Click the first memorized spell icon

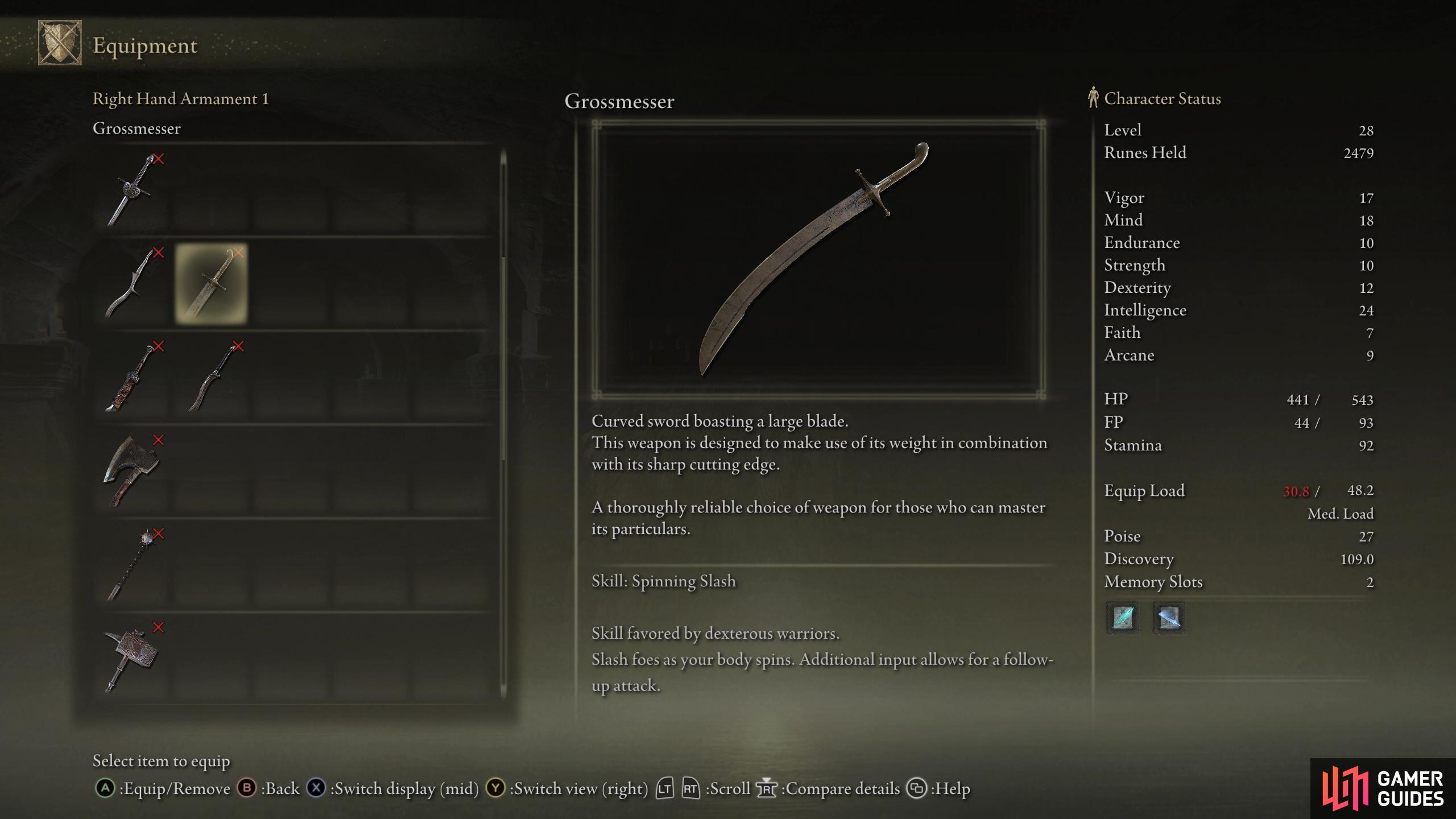(1122, 618)
